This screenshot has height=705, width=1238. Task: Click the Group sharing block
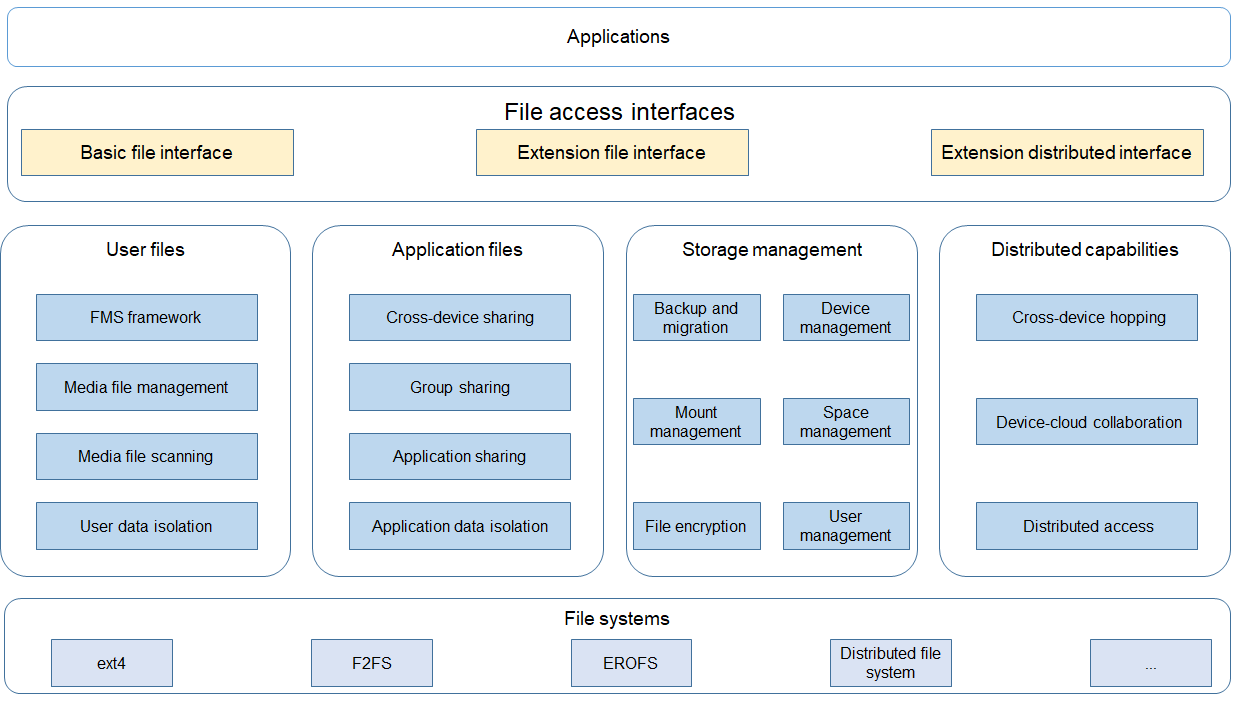coord(460,387)
